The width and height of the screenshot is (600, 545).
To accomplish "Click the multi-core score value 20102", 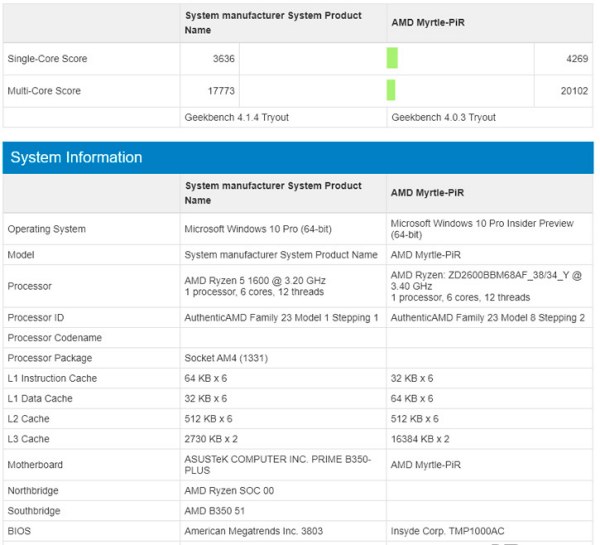I will point(574,91).
